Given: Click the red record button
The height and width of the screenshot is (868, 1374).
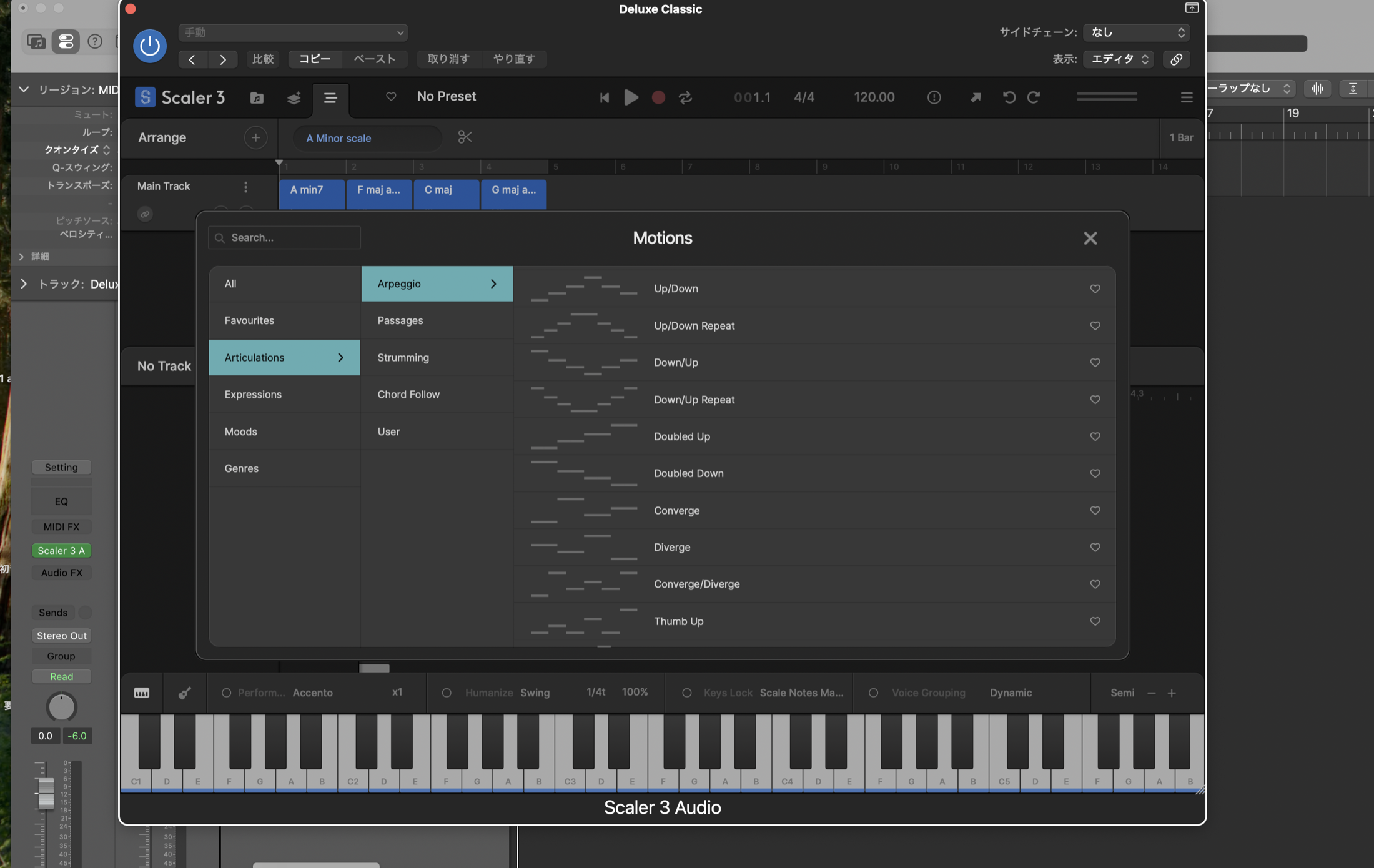Looking at the screenshot, I should point(658,97).
